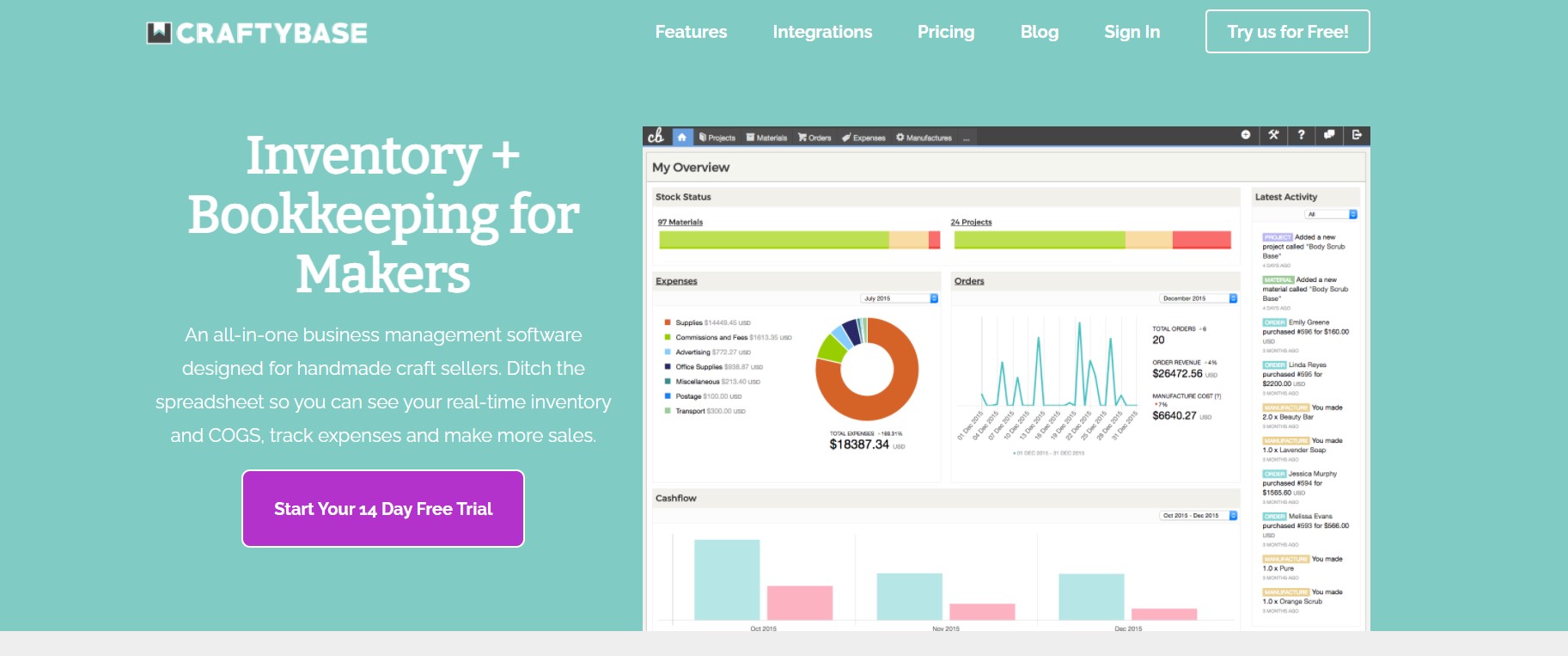Open the tools settings icon

pyautogui.click(x=1273, y=135)
